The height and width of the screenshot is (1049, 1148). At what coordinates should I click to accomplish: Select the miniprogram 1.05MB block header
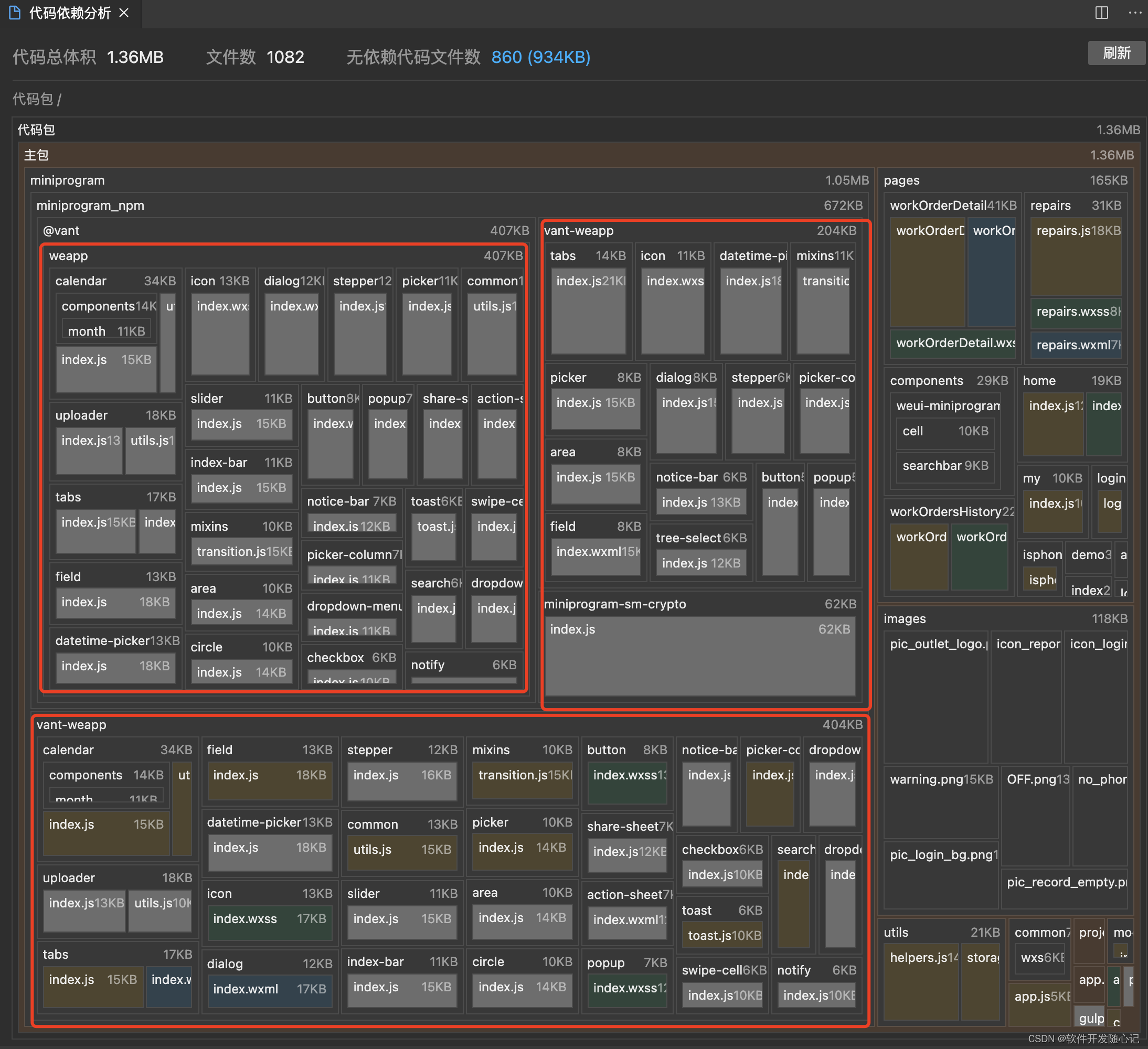(449, 180)
